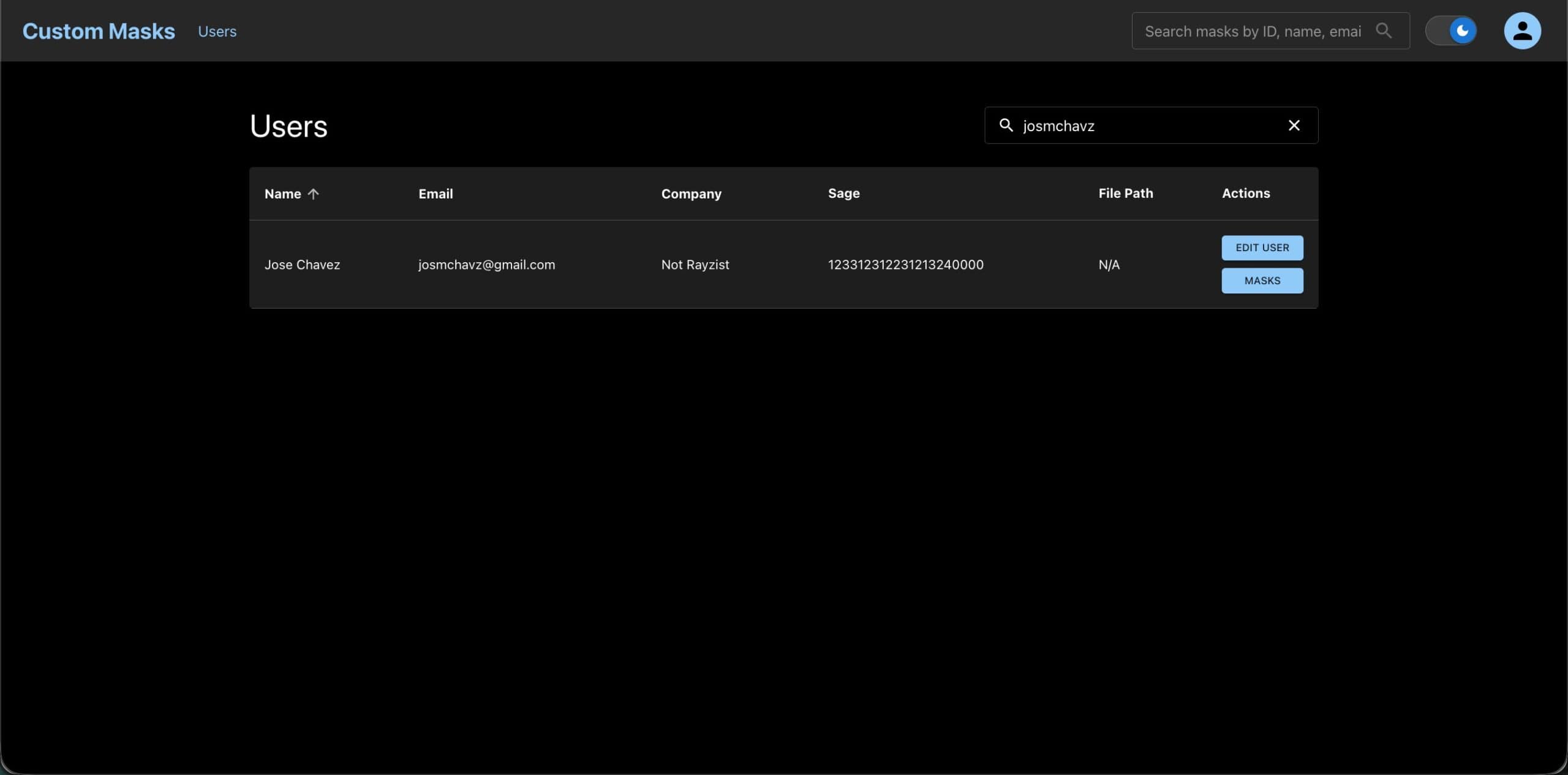The height and width of the screenshot is (775, 1568).
Task: Click the Sage number 12331231223121324000
Action: [x=905, y=265]
